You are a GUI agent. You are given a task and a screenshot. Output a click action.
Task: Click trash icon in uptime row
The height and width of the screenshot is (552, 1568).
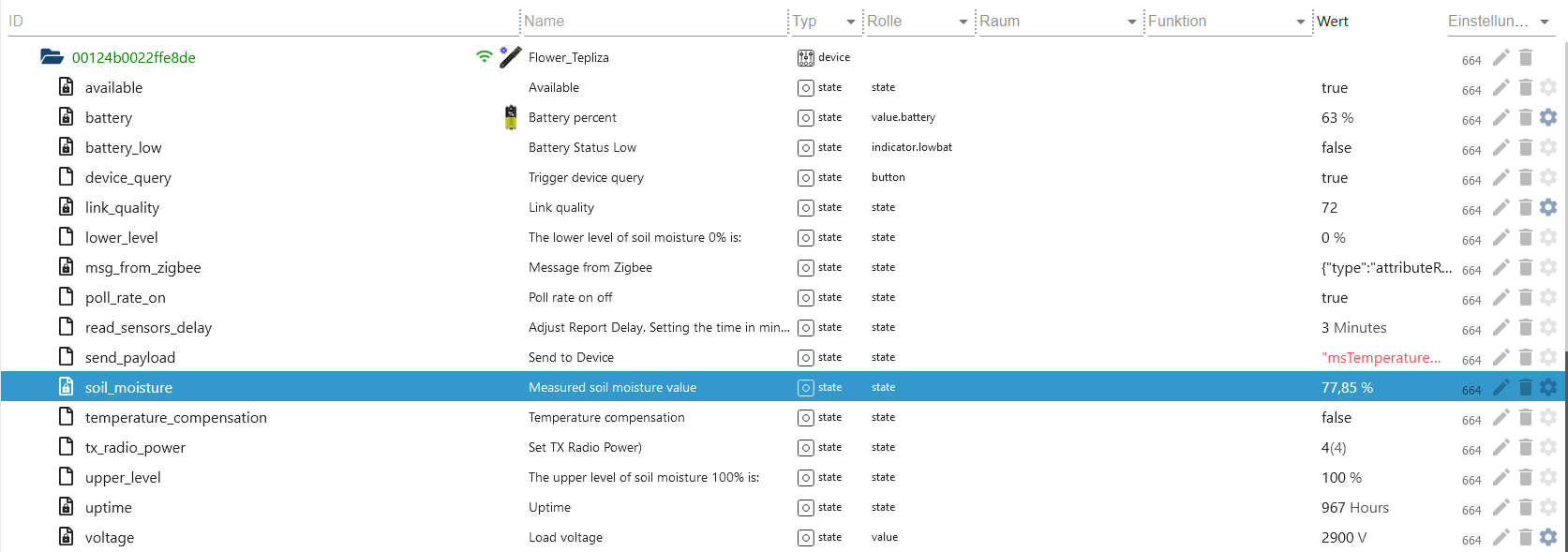(x=1525, y=507)
